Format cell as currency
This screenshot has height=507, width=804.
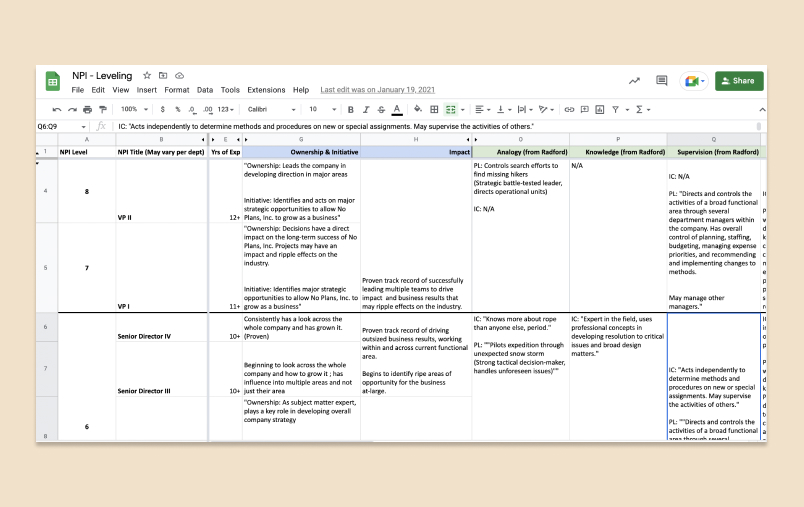tap(163, 110)
